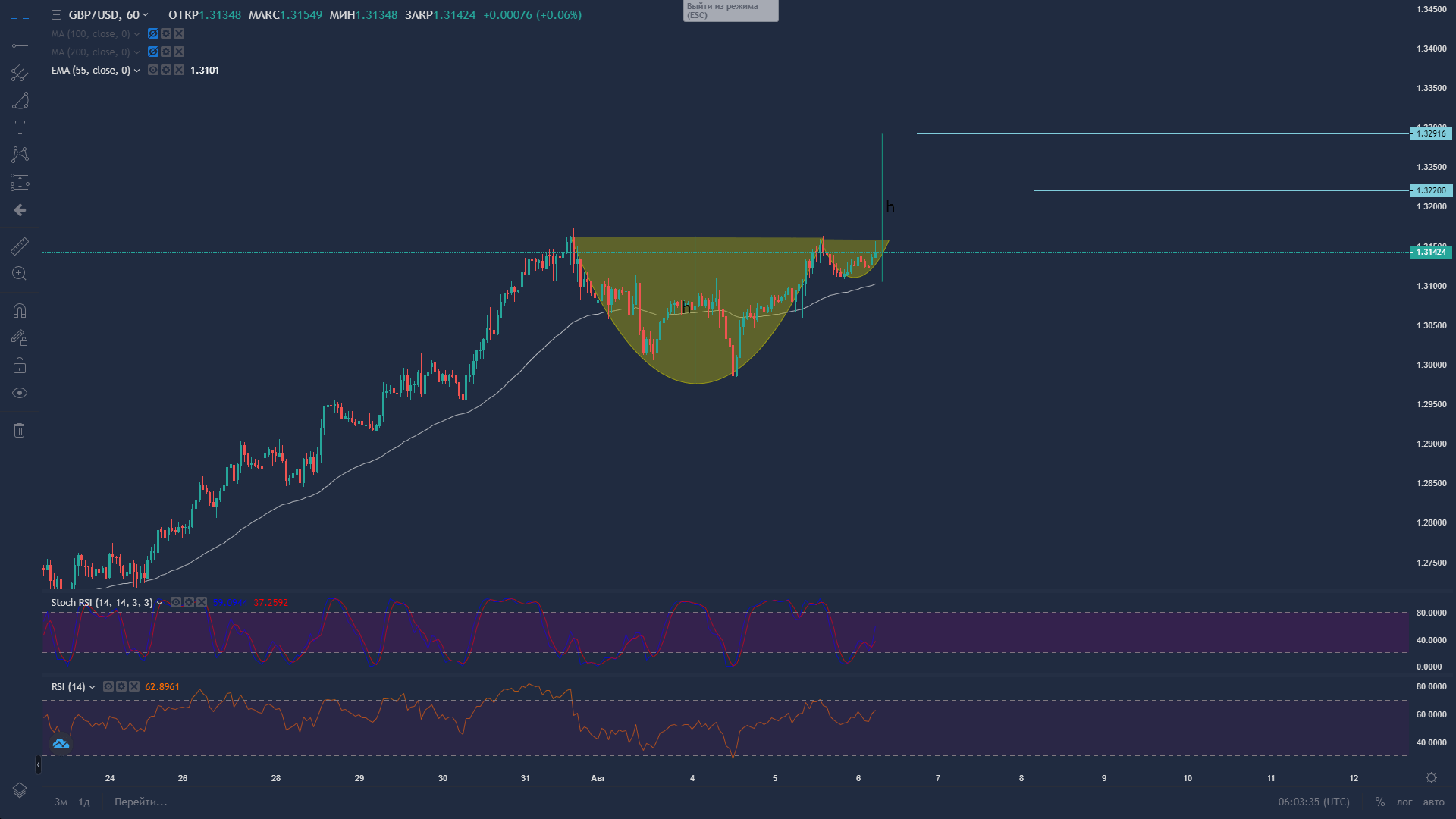
Task: Open the GBP/USD, 60 symbol dropdown
Action: pyautogui.click(x=107, y=15)
